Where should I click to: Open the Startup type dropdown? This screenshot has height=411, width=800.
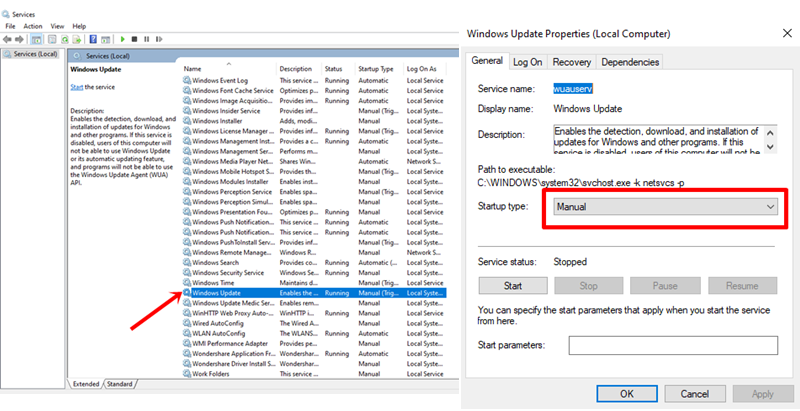665,207
